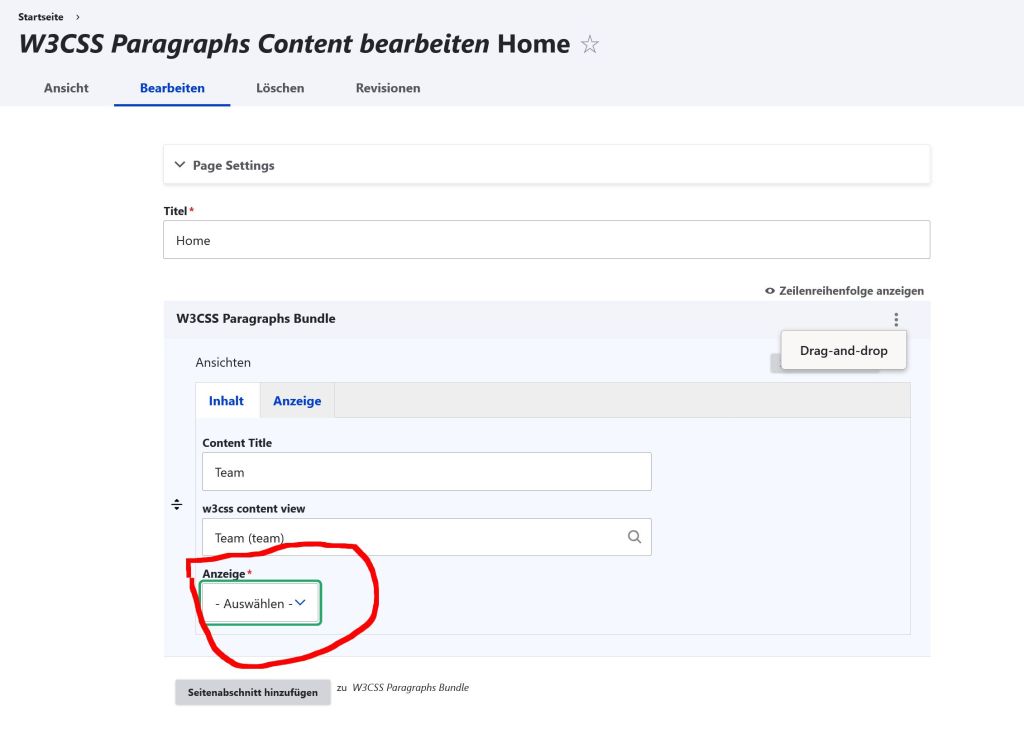The width and height of the screenshot is (1024, 734).
Task: Switch to the Ansicht tab
Action: pyautogui.click(x=66, y=88)
